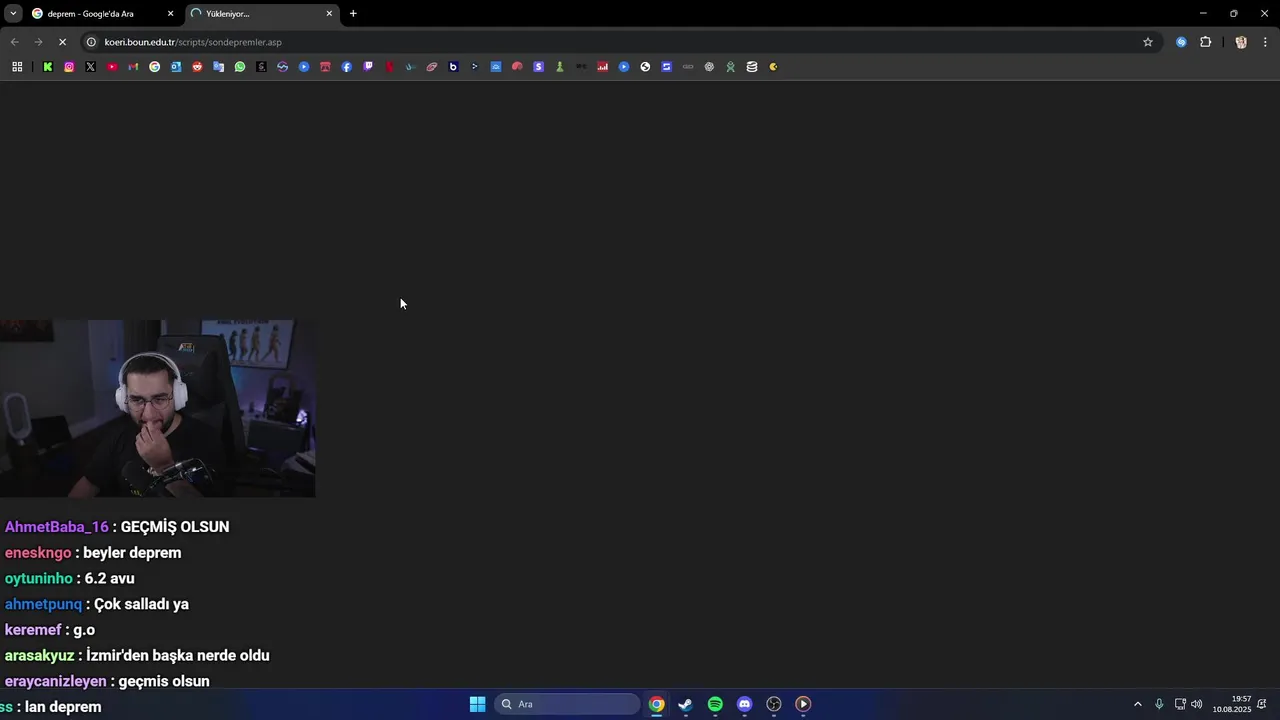Stop loading the page
Image resolution: width=1280 pixels, height=720 pixels.
(62, 42)
